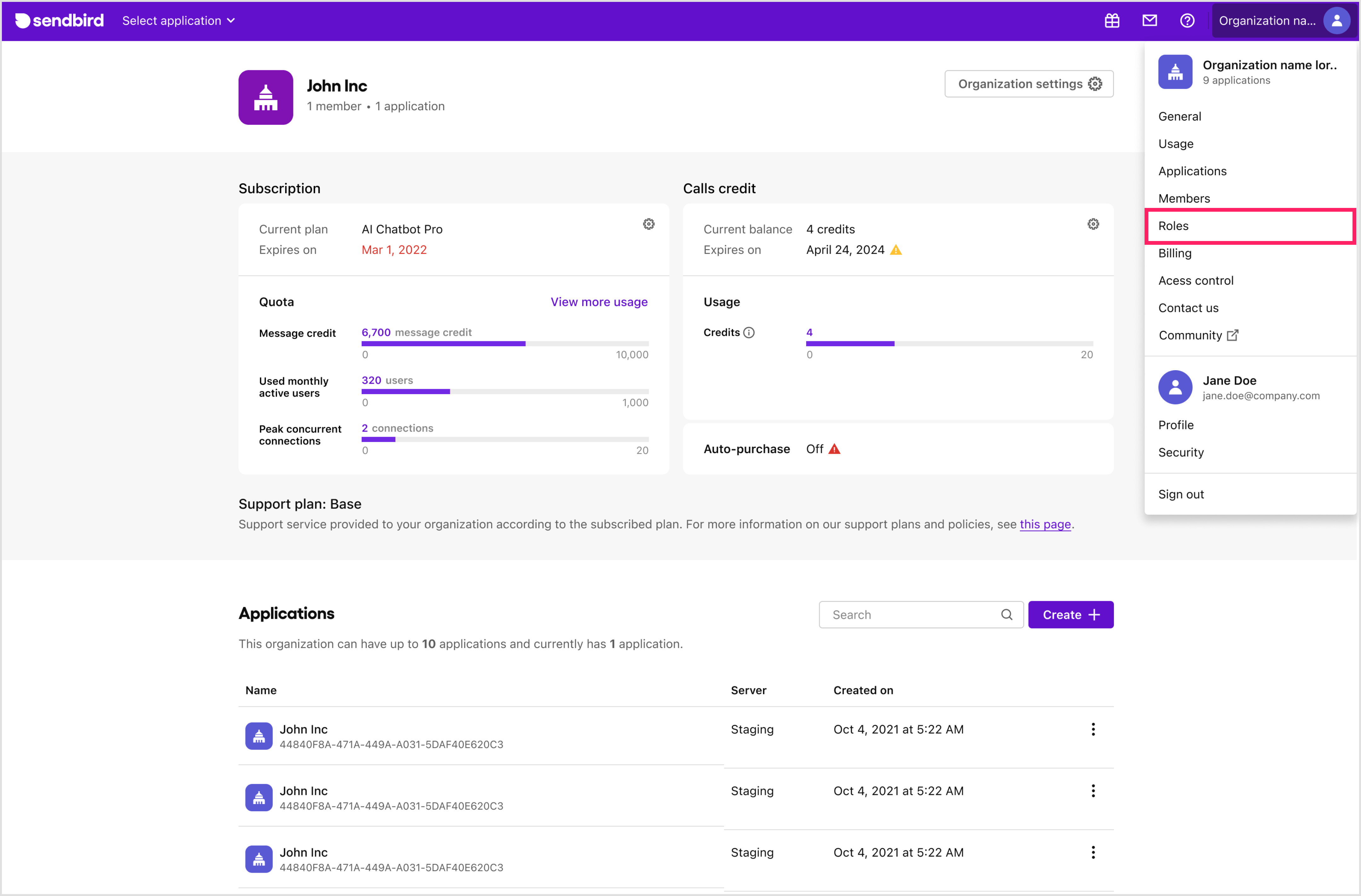Open the Select application dropdown

(178, 20)
